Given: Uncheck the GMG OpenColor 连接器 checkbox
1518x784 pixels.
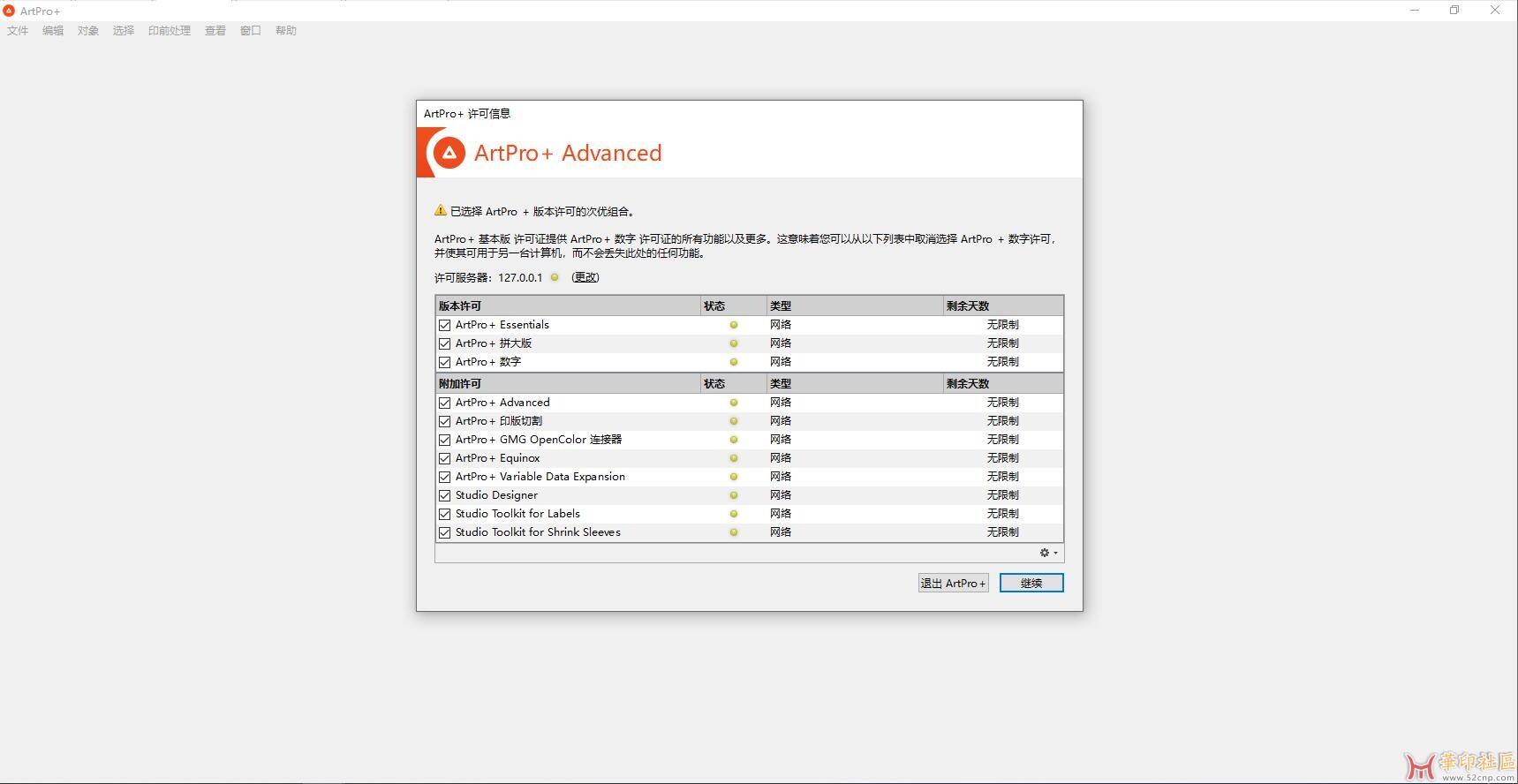Looking at the screenshot, I should click(445, 440).
